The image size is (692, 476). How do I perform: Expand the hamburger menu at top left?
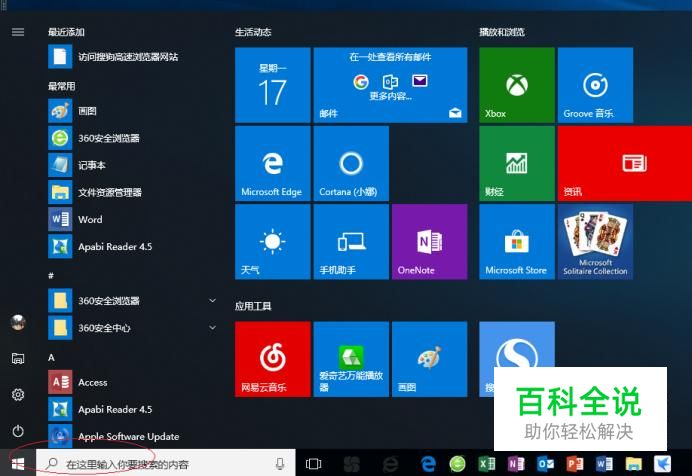pos(18,32)
